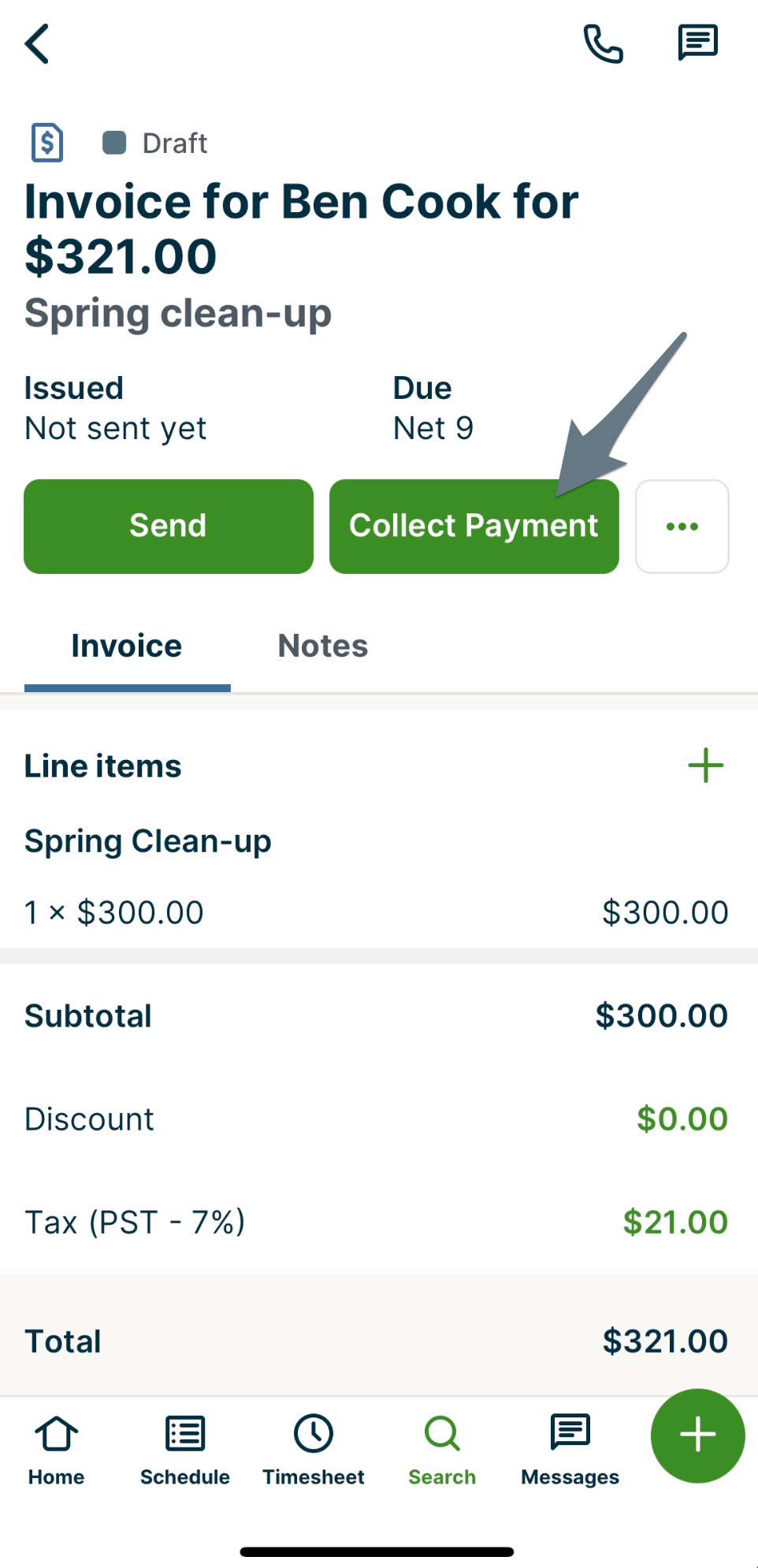Tap the Timesheet clock icon
The image size is (758, 1568).
point(313,1449)
